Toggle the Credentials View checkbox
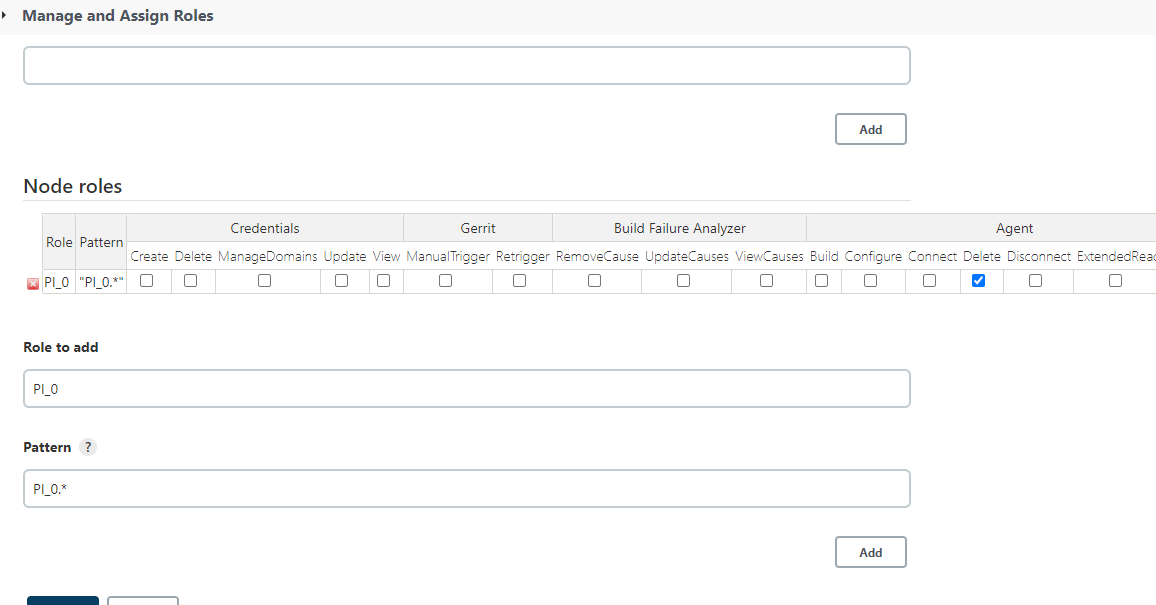Viewport: 1156px width, 605px height. (384, 281)
